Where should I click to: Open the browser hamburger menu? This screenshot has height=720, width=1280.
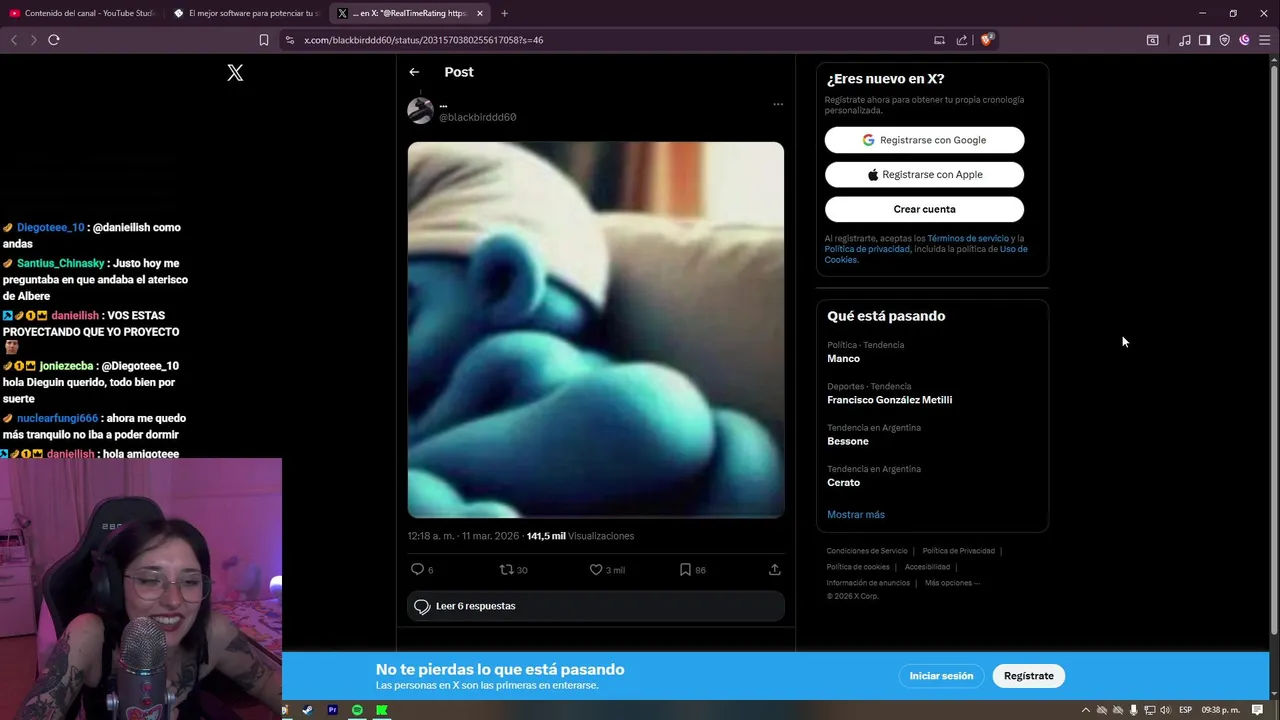point(1264,40)
